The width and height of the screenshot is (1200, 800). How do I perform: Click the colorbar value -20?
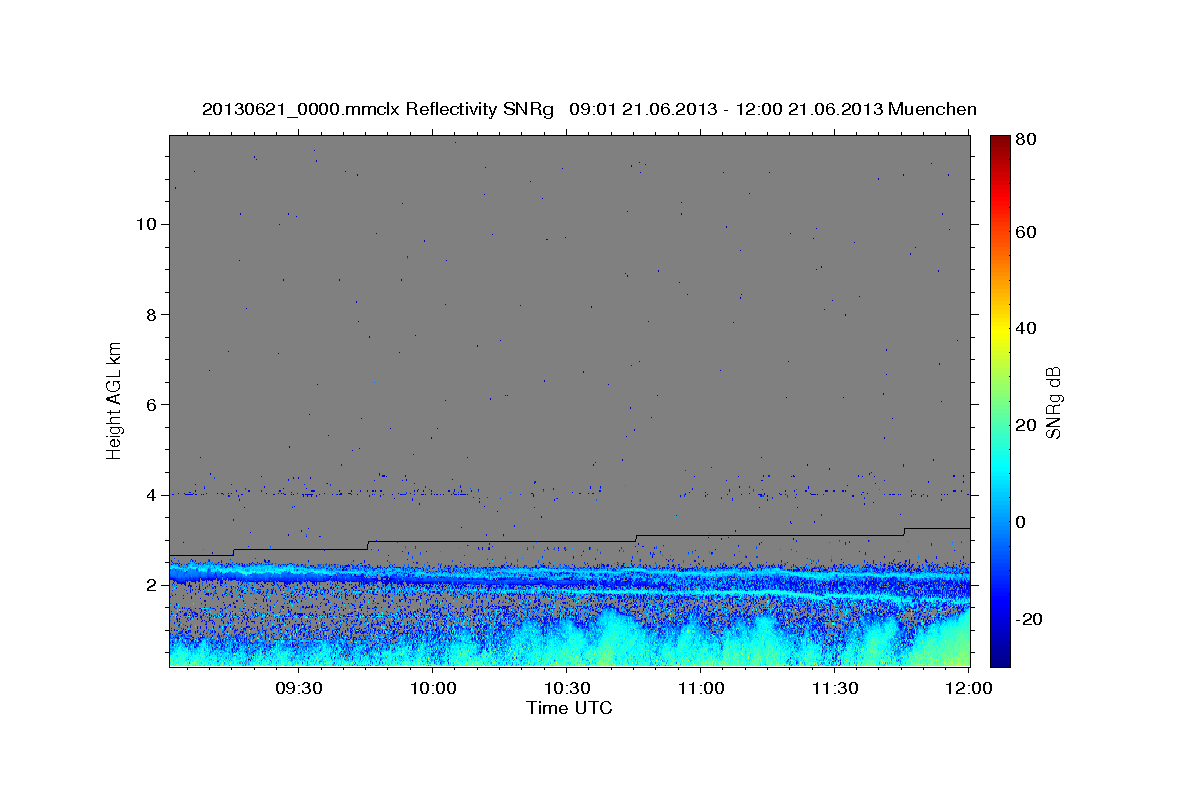(x=1029, y=619)
